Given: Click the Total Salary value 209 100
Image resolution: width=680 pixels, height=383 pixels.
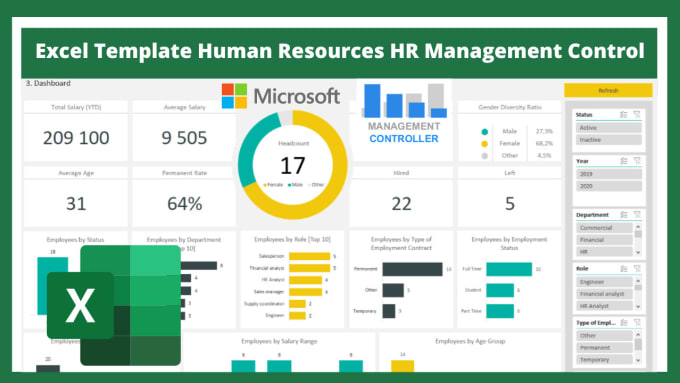Looking at the screenshot, I should click(x=76, y=138).
